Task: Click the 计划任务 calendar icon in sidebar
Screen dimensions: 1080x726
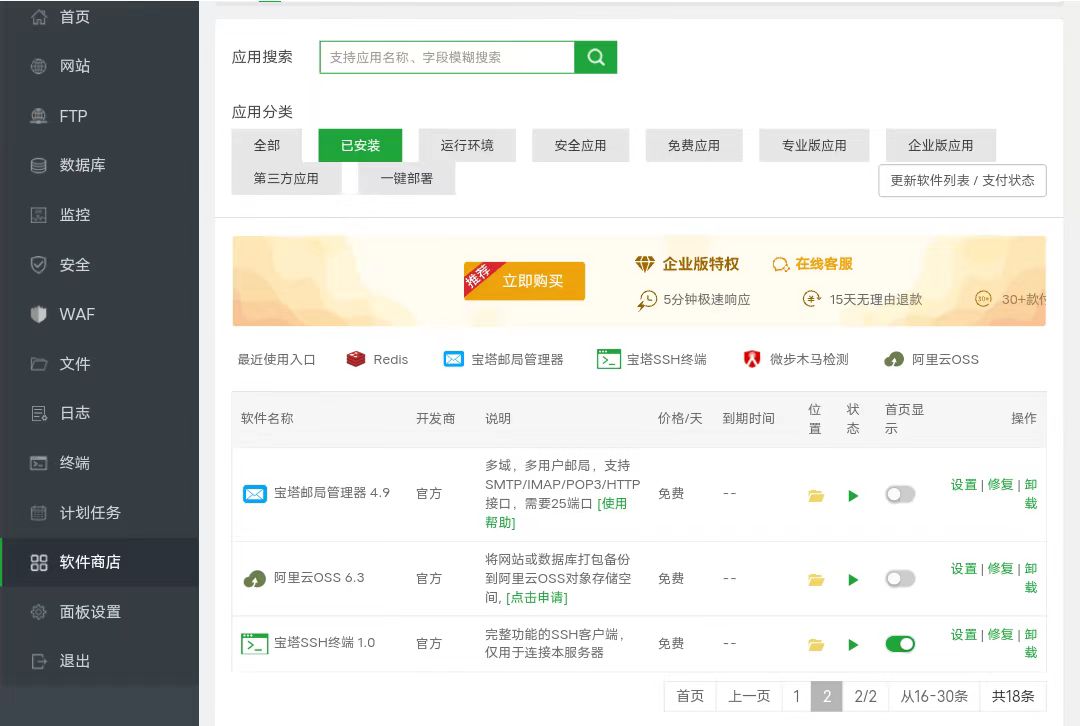Action: point(39,512)
